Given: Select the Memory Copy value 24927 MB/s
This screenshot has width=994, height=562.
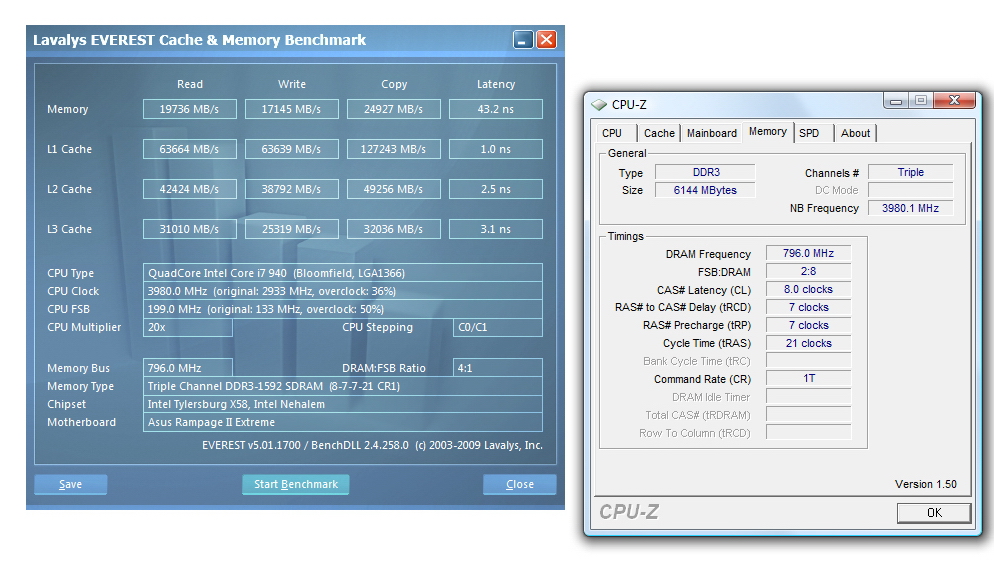Looking at the screenshot, I should (x=394, y=109).
